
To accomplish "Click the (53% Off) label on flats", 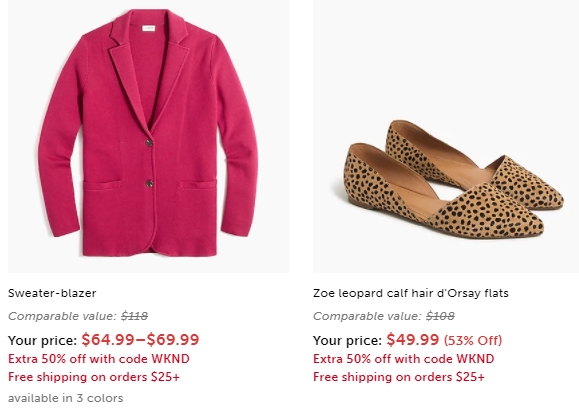I will click(x=473, y=340).
